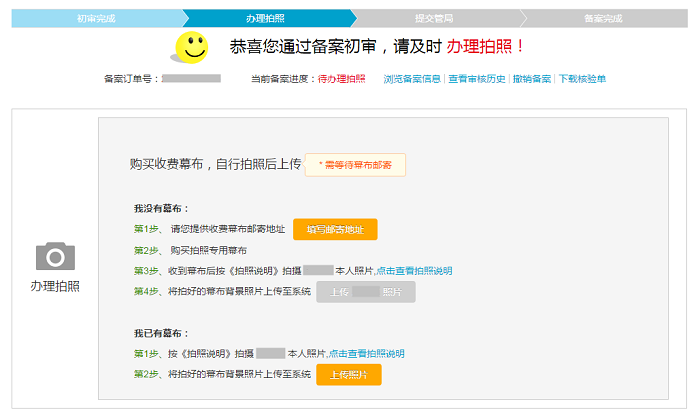Viewport: 700px width, 414px height.
Task: Select the 办理拍照 progress step
Action: 264,18
